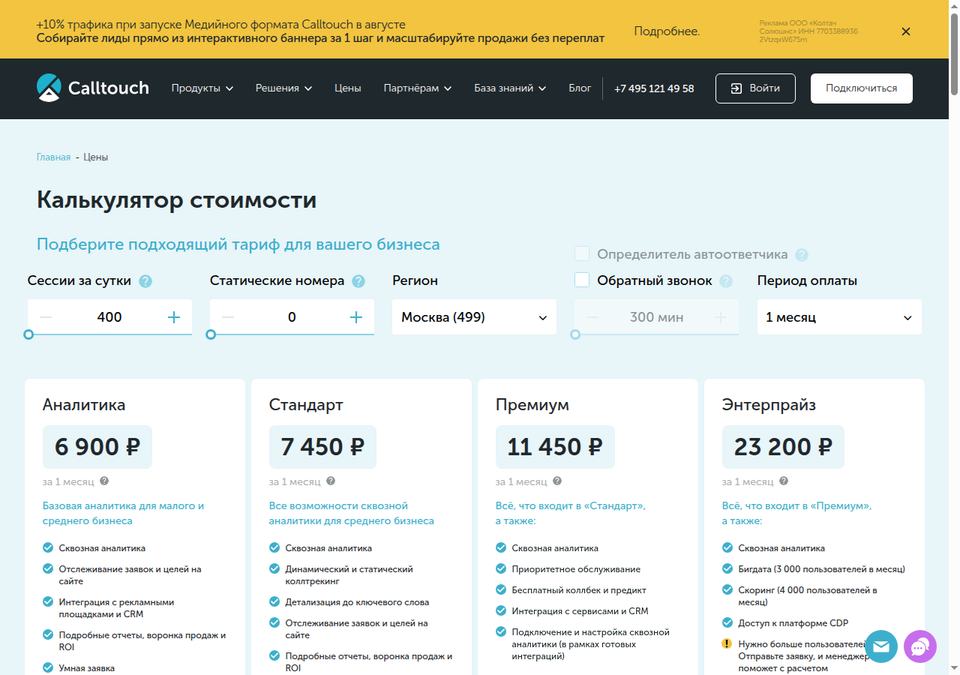
Task: Click Калькулятор стоимости heading
Action: tap(176, 200)
